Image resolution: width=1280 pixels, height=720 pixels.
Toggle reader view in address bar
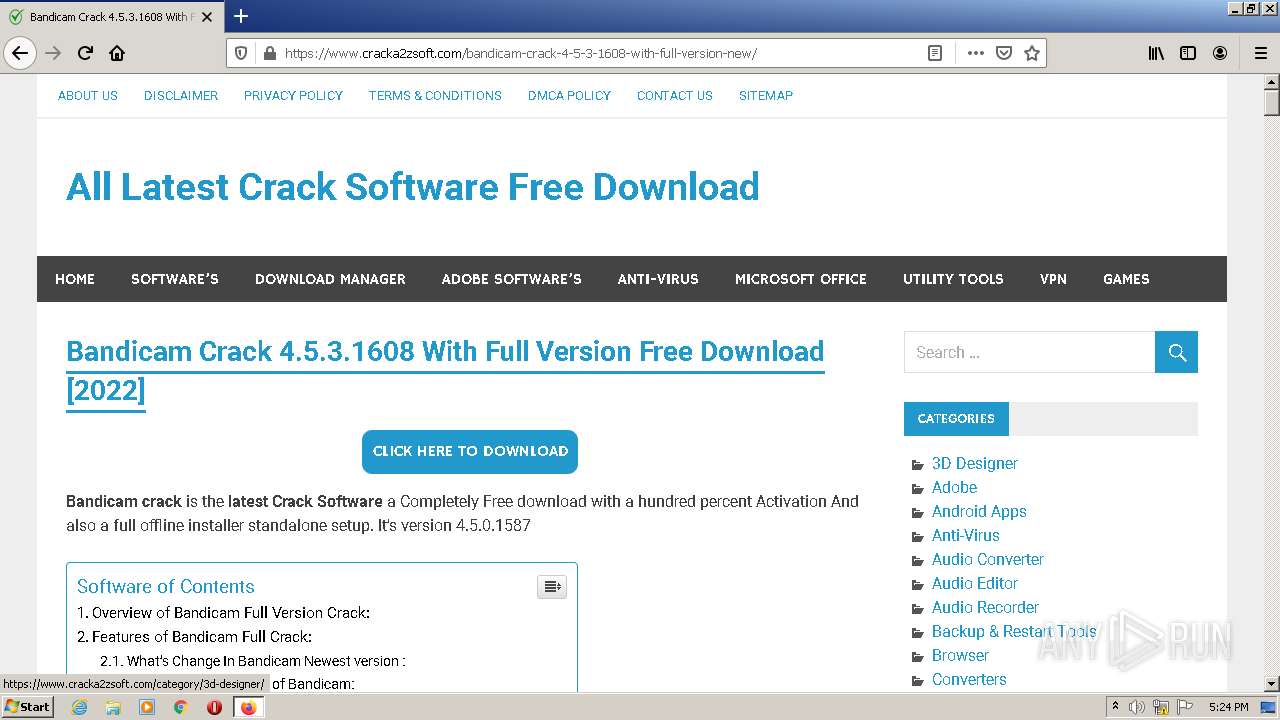tap(935, 53)
